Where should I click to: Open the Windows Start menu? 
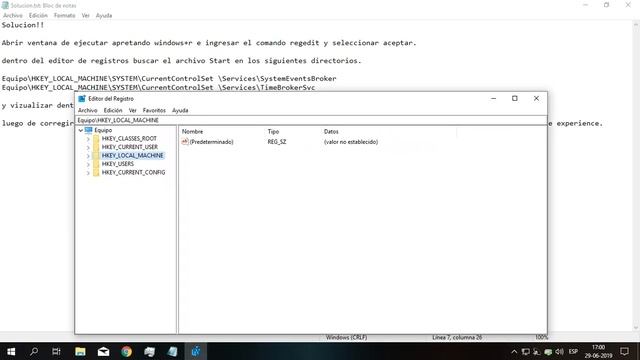pyautogui.click(x=11, y=351)
